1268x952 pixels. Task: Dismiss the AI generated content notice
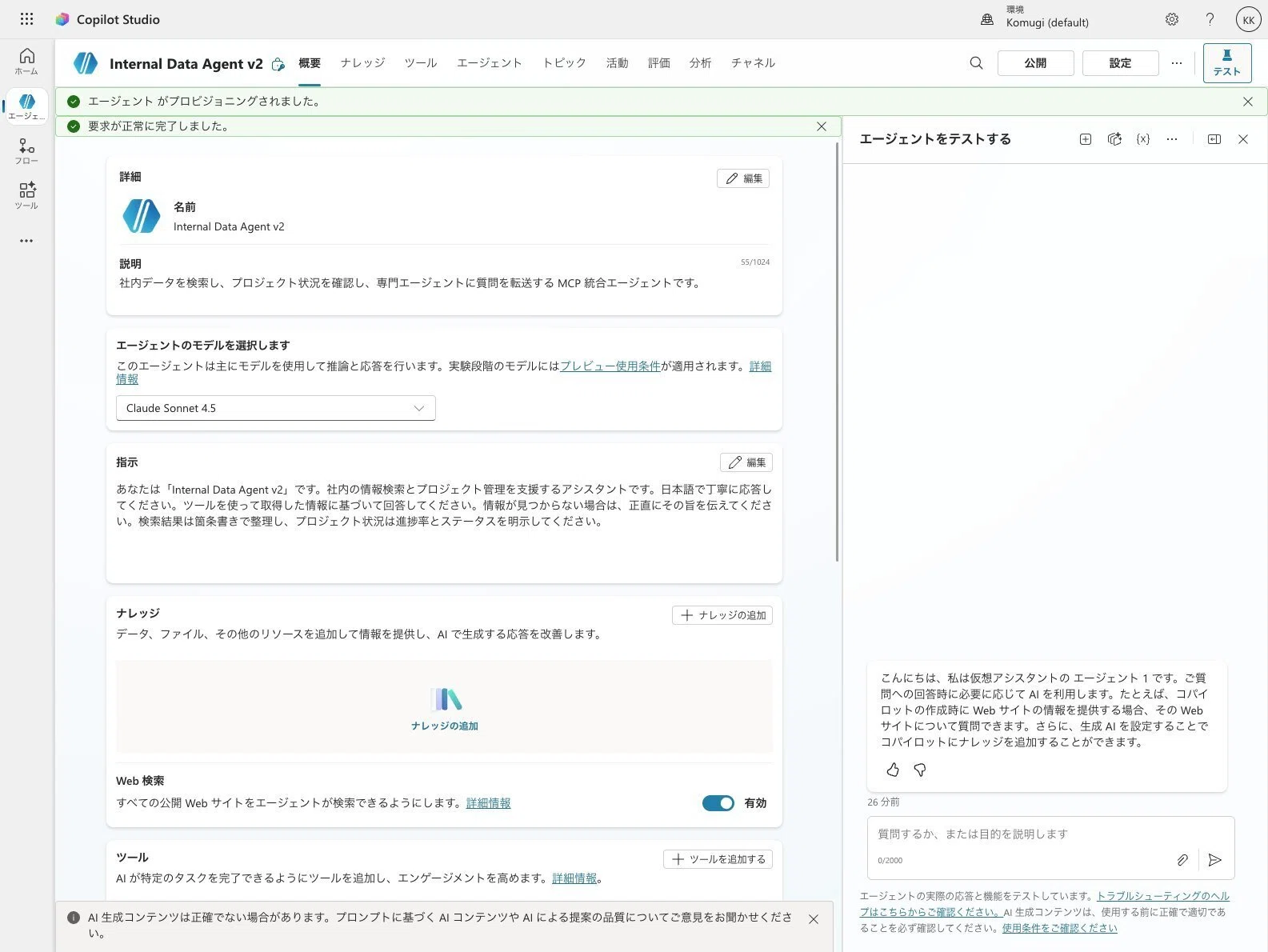point(814,919)
